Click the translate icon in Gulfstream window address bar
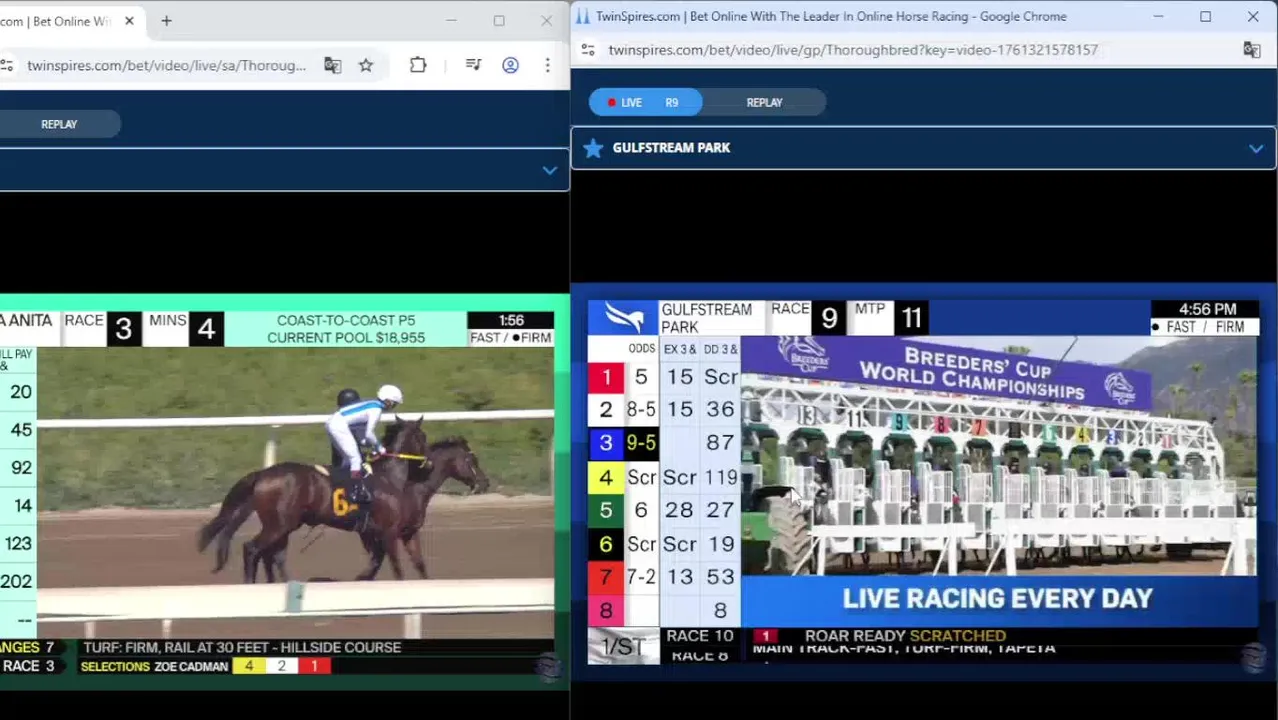Image resolution: width=1278 pixels, height=720 pixels. (x=1251, y=50)
